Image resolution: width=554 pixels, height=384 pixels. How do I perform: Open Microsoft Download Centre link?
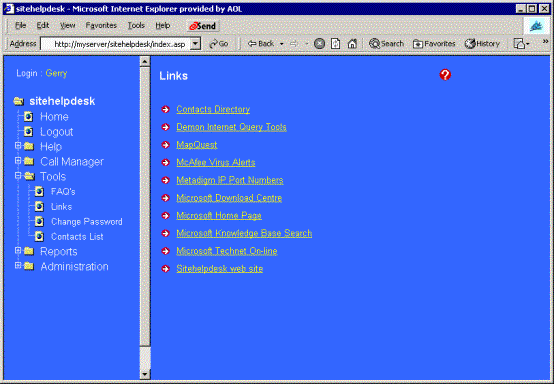(229, 198)
